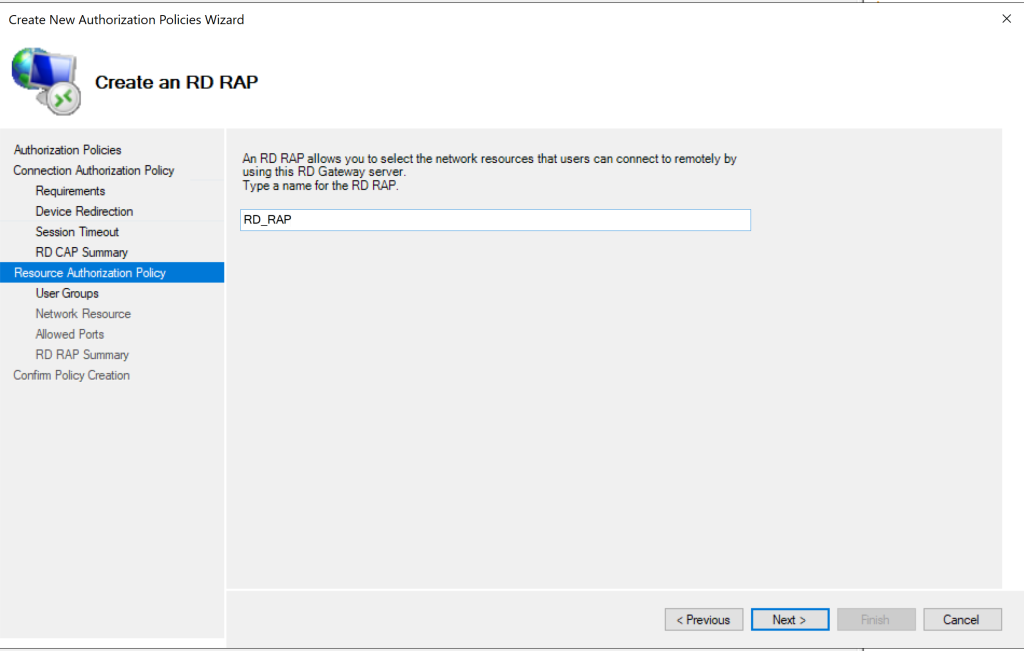The image size is (1024, 651).
Task: Select the Confirm Policy Creation step
Action: coord(71,375)
